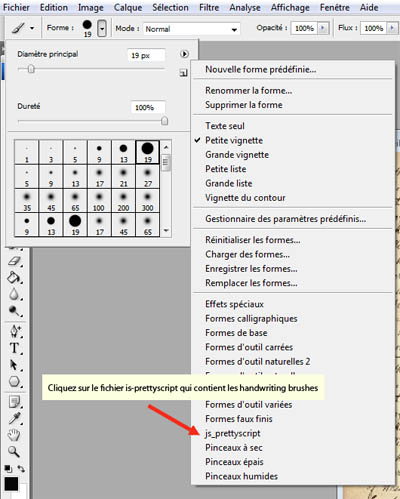This screenshot has height=499, width=400.
Task: Create new brush preset from panel icon
Action: [183, 72]
